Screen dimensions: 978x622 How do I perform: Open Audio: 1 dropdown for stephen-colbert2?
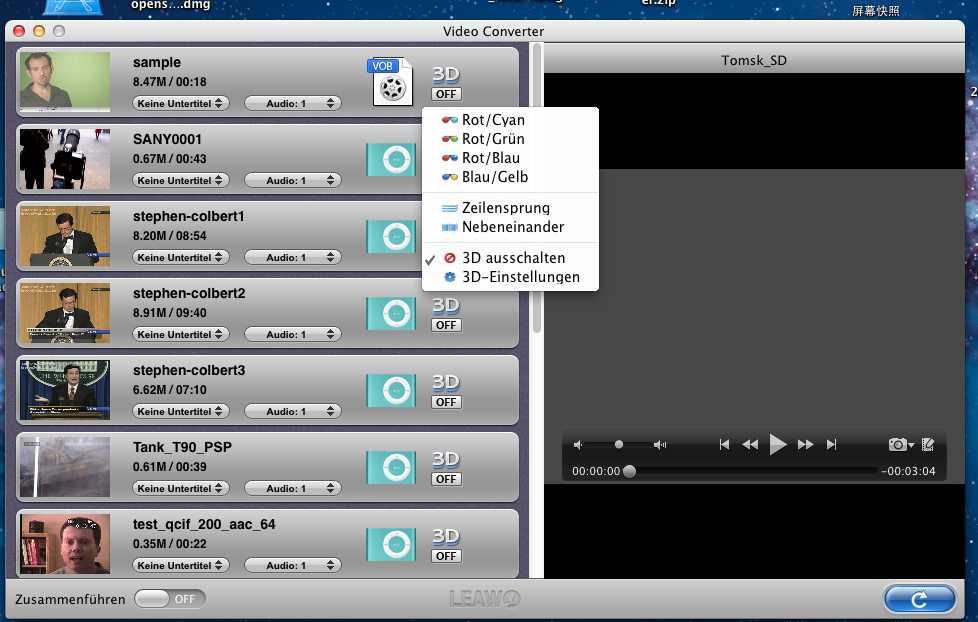point(293,334)
